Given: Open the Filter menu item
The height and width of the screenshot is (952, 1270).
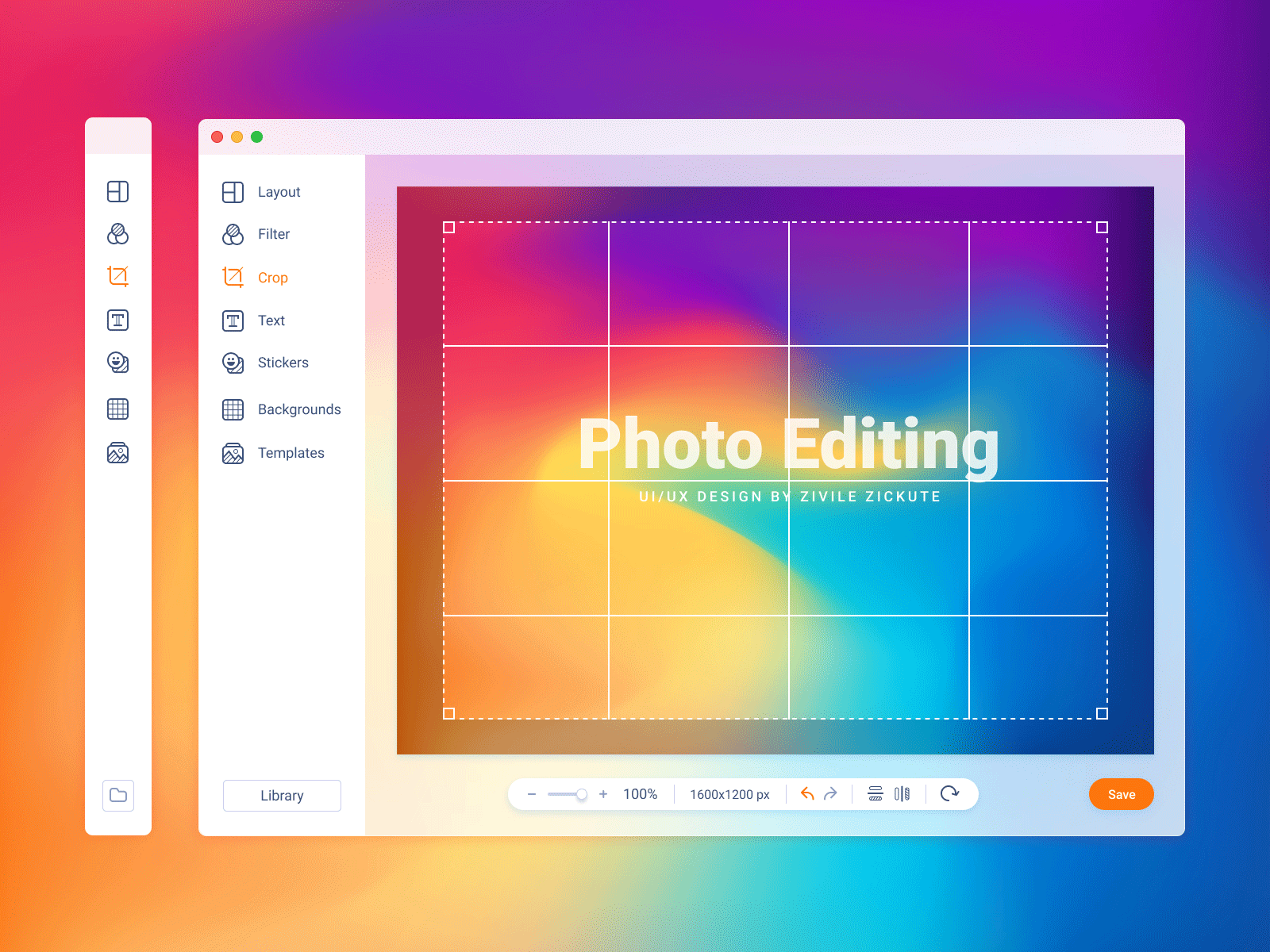Looking at the screenshot, I should pos(256,234).
